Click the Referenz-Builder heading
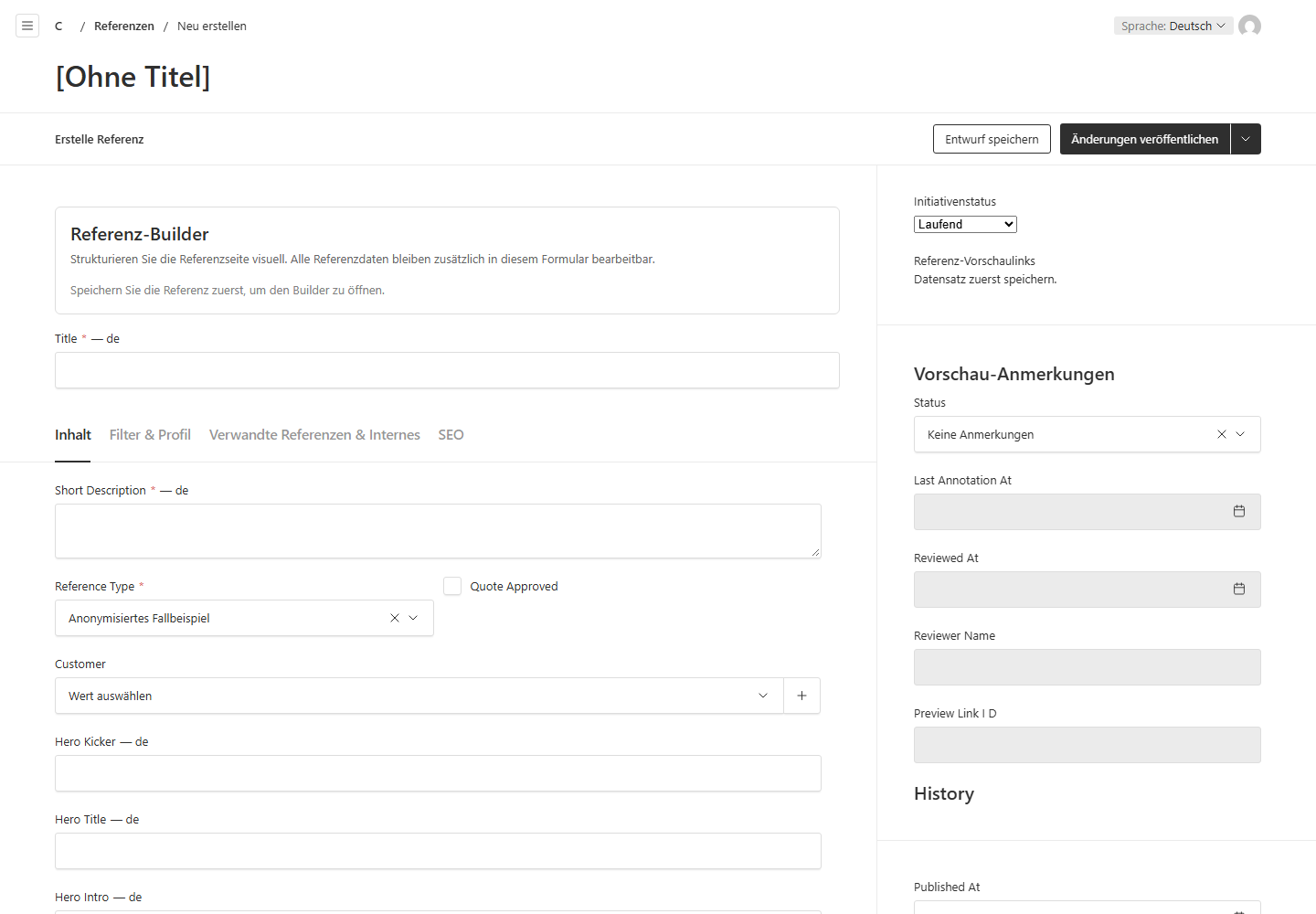 [140, 234]
